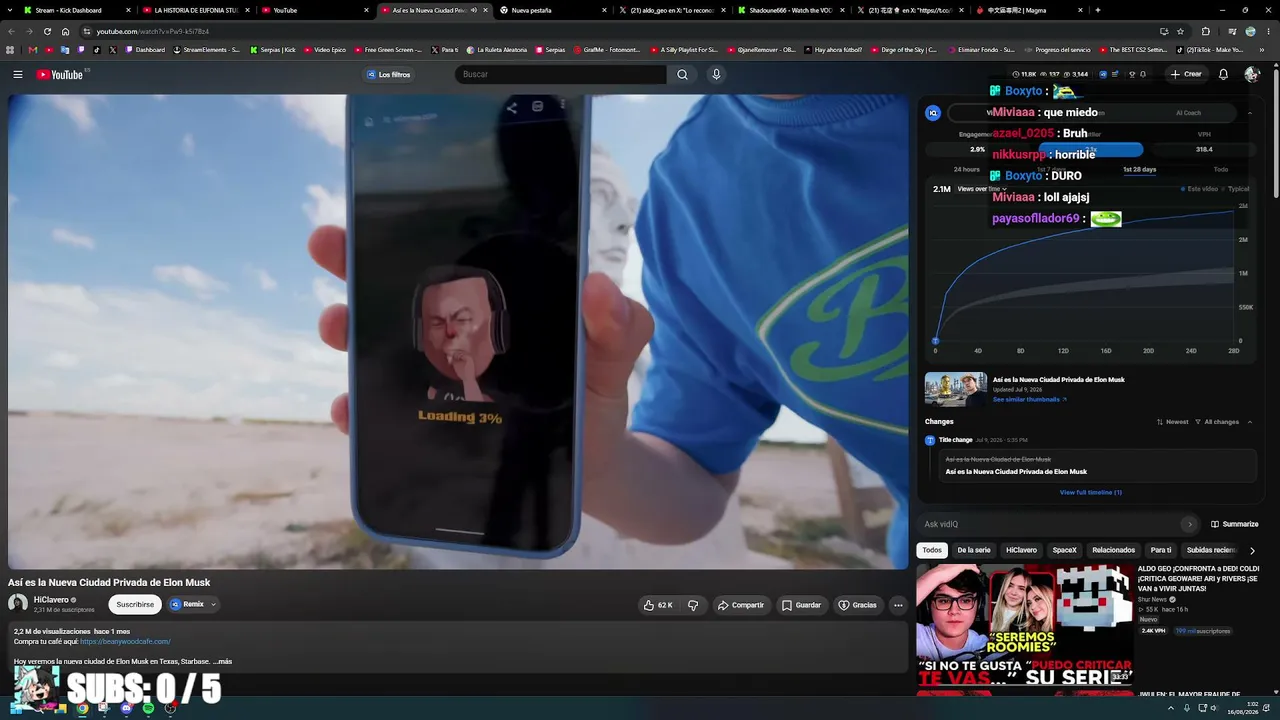The width and height of the screenshot is (1280, 720).
Task: Expand the Views over time metric dropdown
Action: coord(981,189)
